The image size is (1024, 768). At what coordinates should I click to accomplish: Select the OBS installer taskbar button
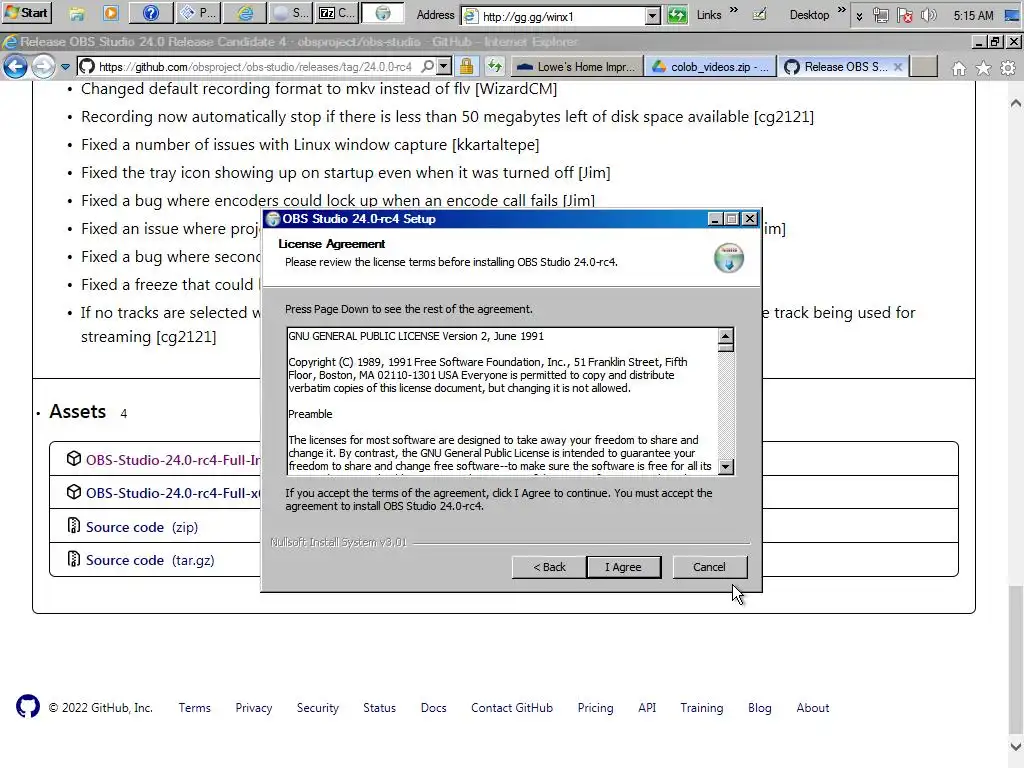[383, 13]
